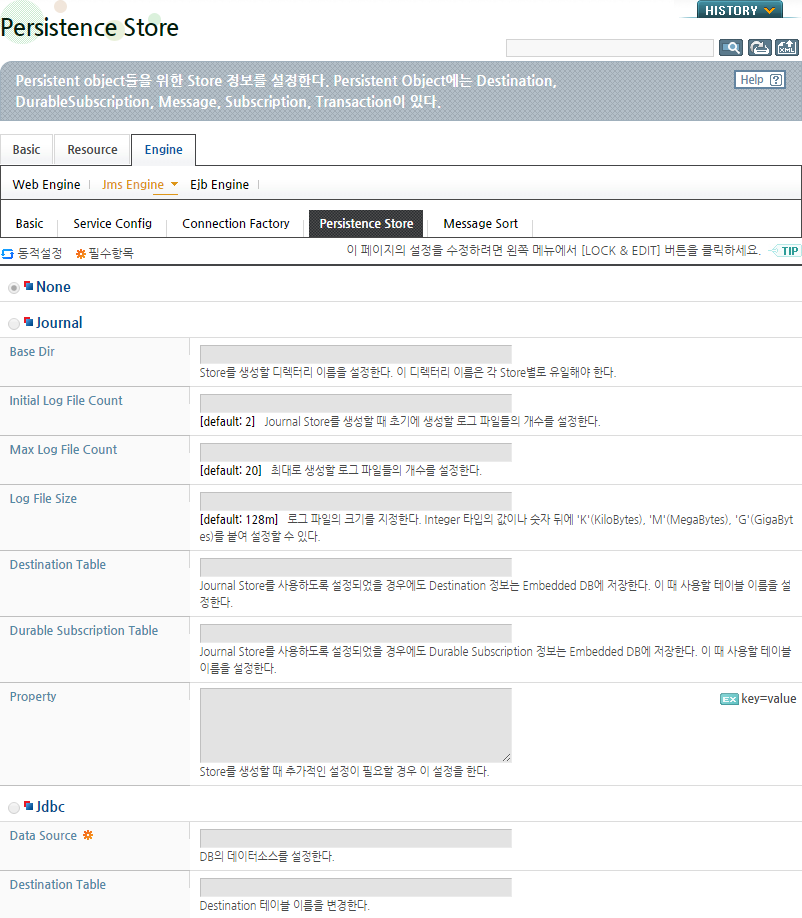Go to Ejb Engine submenu
The height and width of the screenshot is (918, 802).
click(x=220, y=184)
